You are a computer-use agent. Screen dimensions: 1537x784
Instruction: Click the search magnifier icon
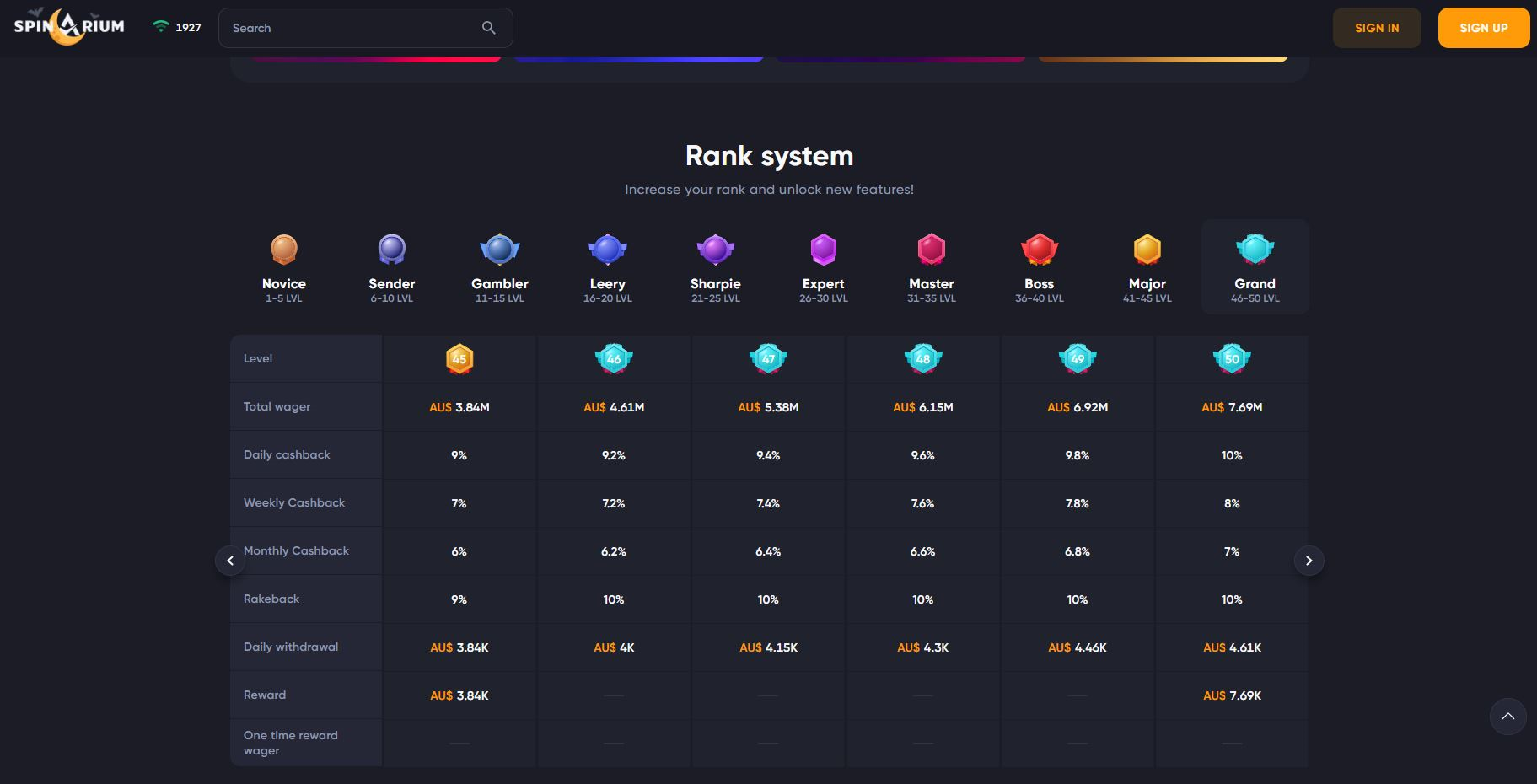click(488, 28)
